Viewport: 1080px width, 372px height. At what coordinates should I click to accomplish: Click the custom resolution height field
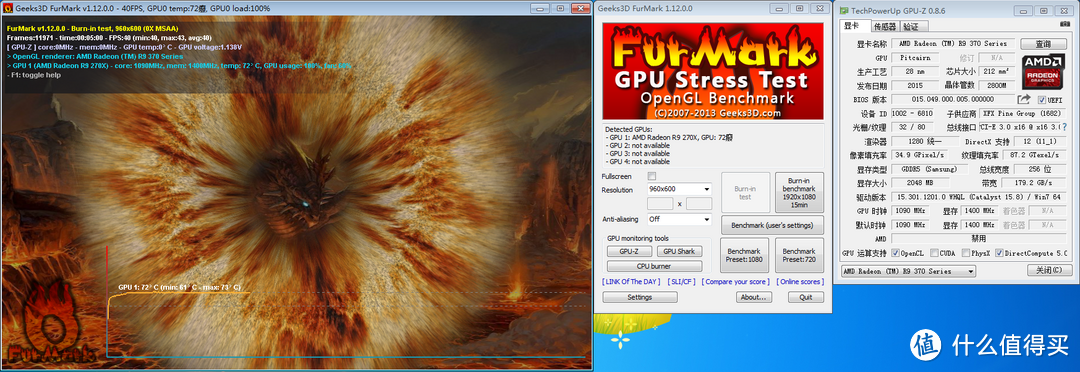(699, 203)
